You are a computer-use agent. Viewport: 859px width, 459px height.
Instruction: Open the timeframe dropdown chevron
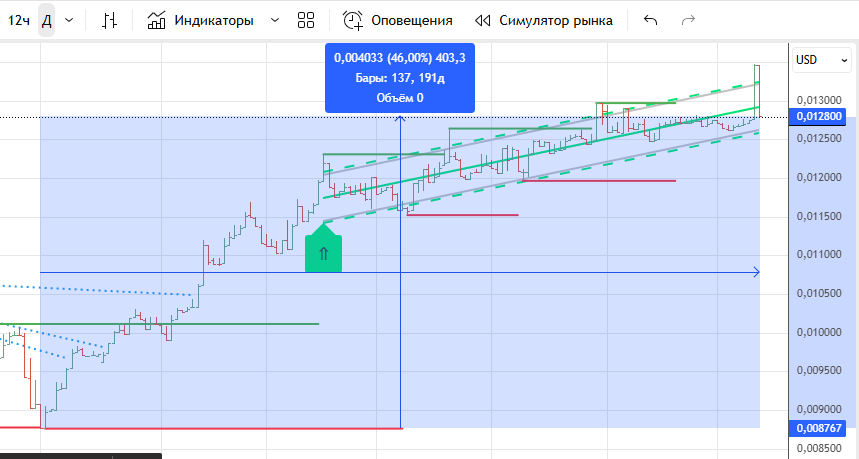[x=69, y=21]
